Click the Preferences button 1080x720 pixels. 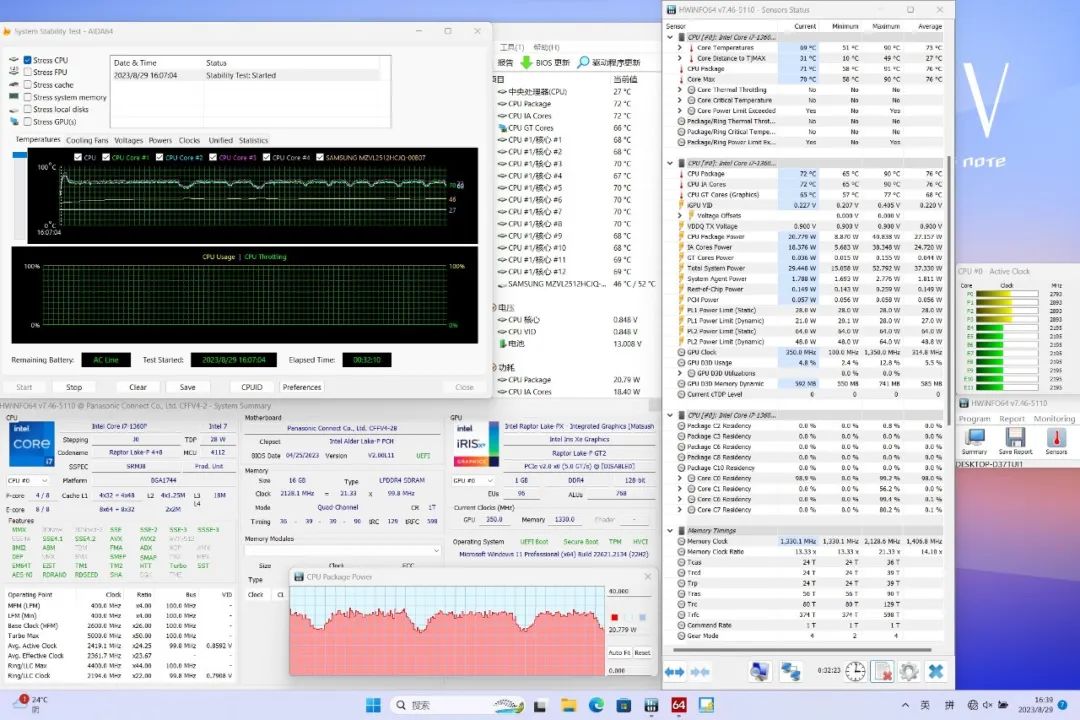302,387
